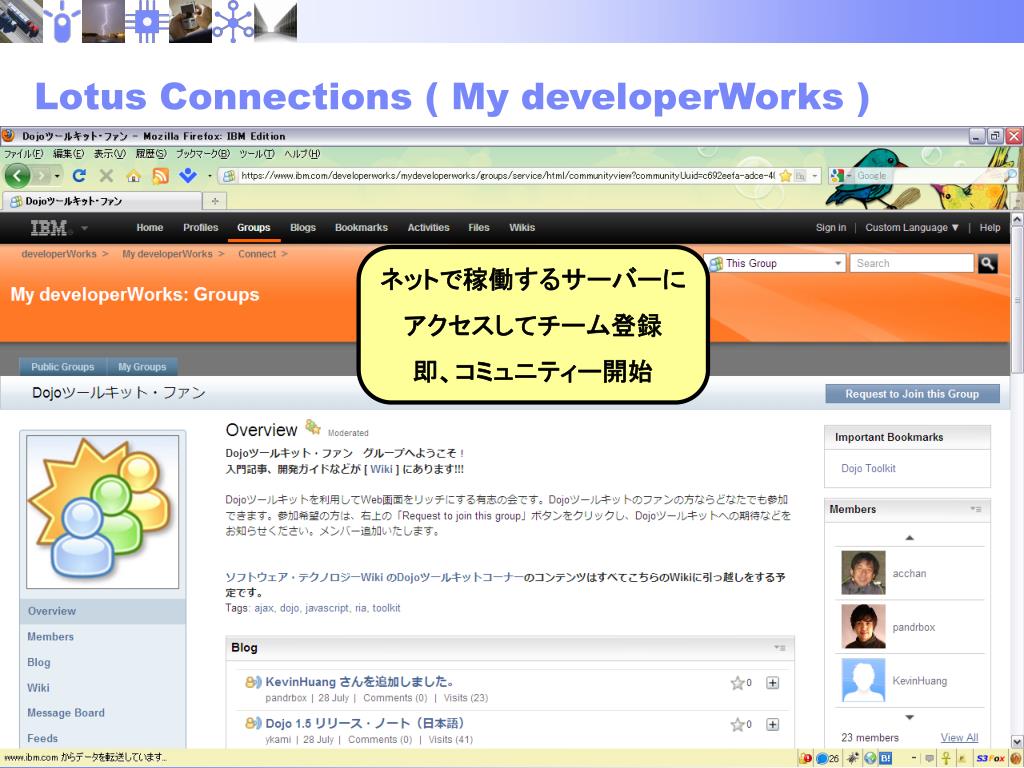Click the Firefox back arrow button
The image size is (1024, 768).
pyautogui.click(x=18, y=176)
